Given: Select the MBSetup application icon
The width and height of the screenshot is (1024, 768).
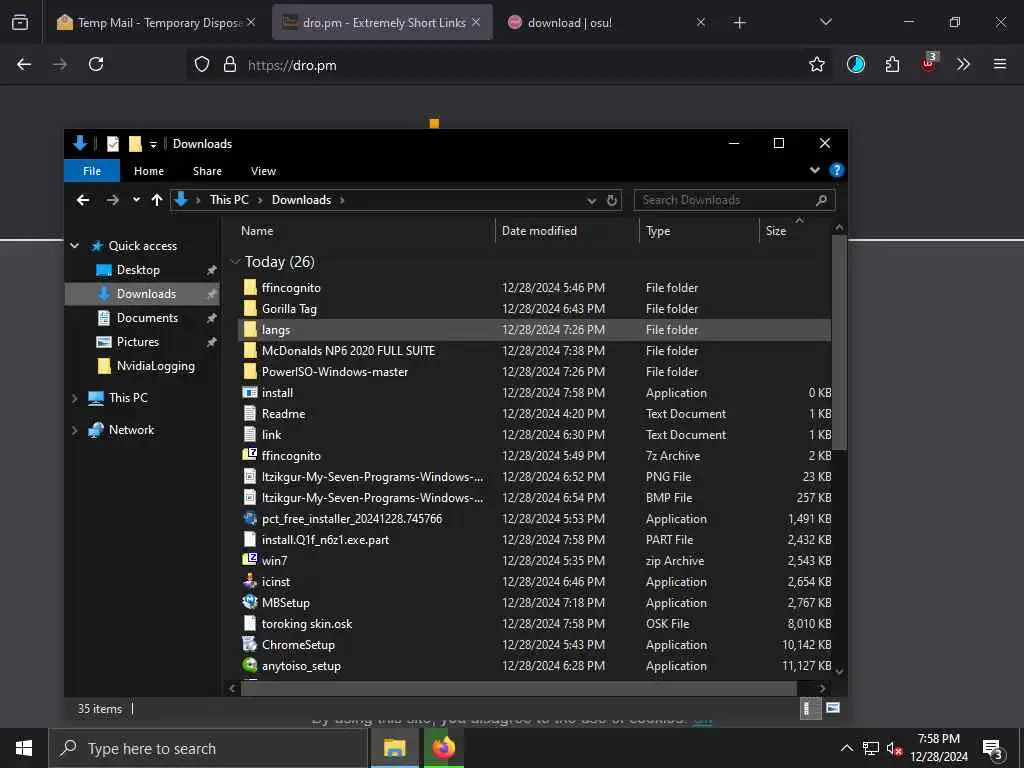Looking at the screenshot, I should (249, 602).
